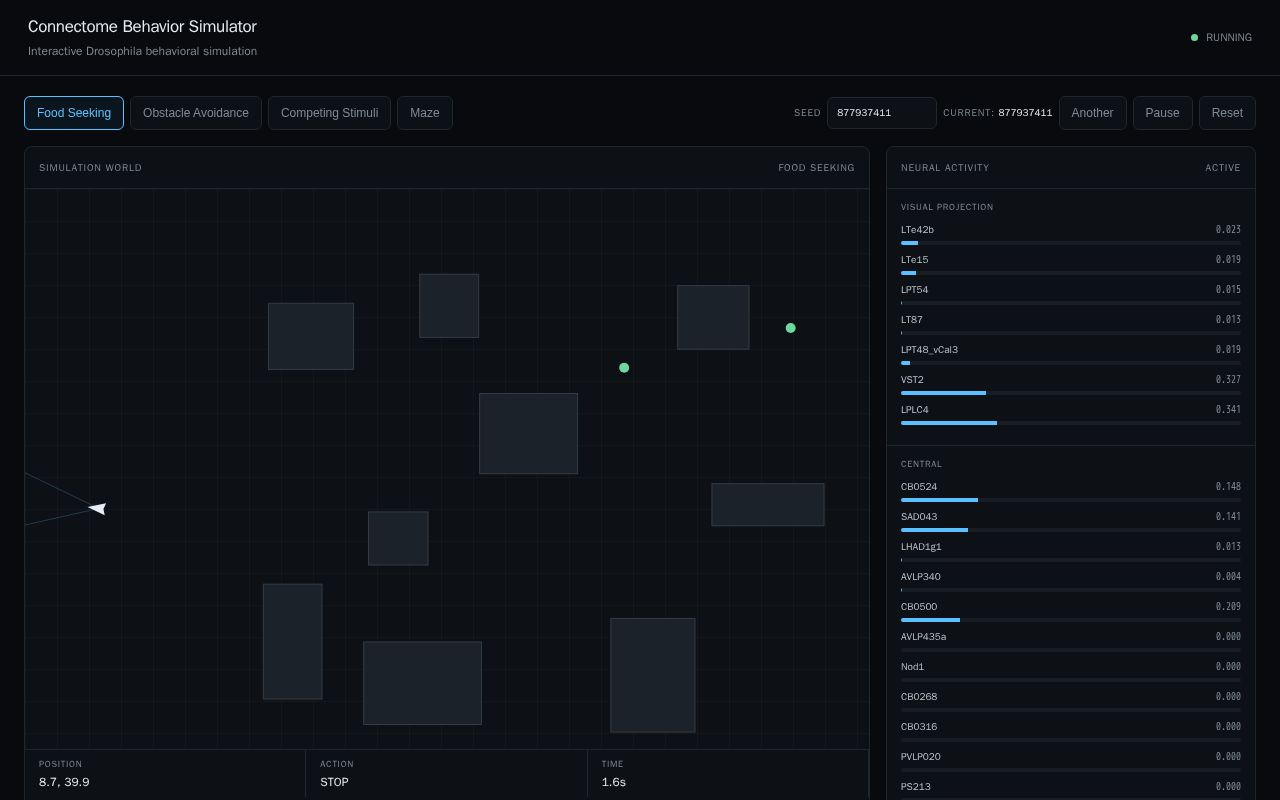Click the STOP action value

(334, 782)
